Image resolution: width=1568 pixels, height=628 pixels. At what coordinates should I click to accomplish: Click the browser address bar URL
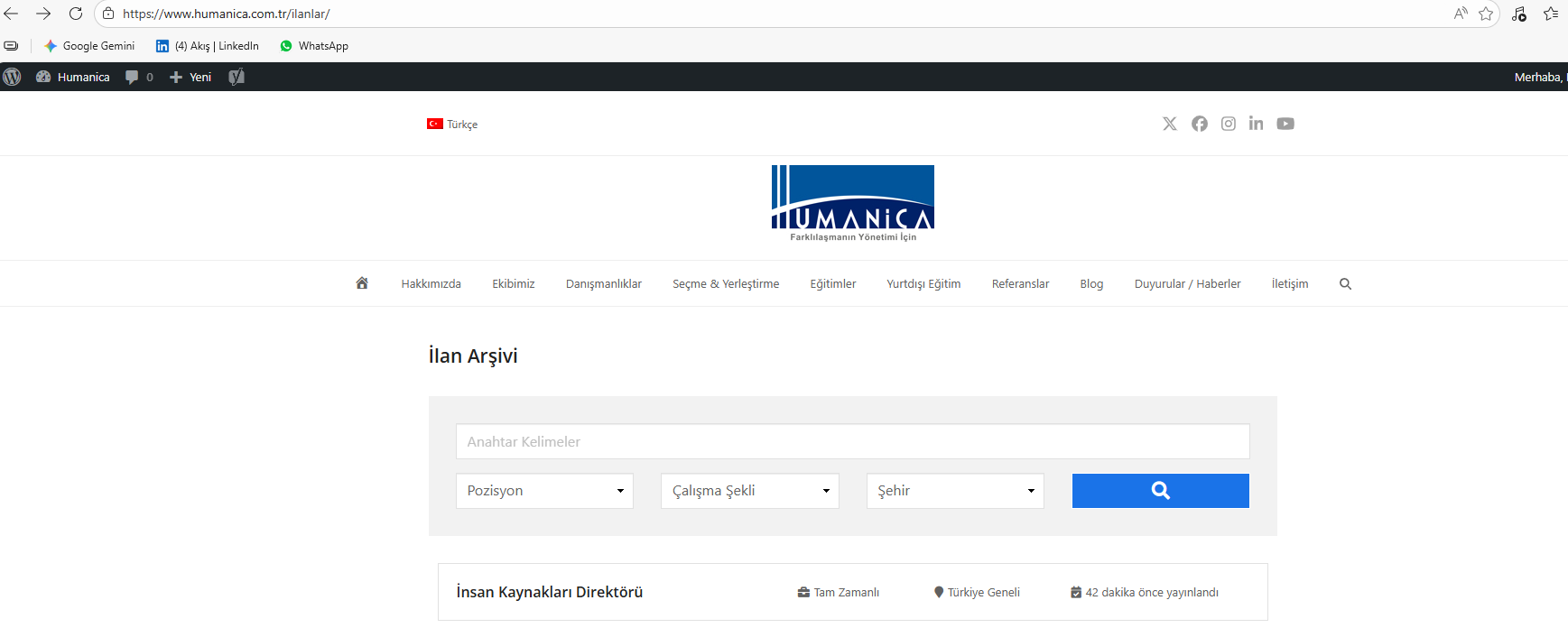(x=227, y=14)
